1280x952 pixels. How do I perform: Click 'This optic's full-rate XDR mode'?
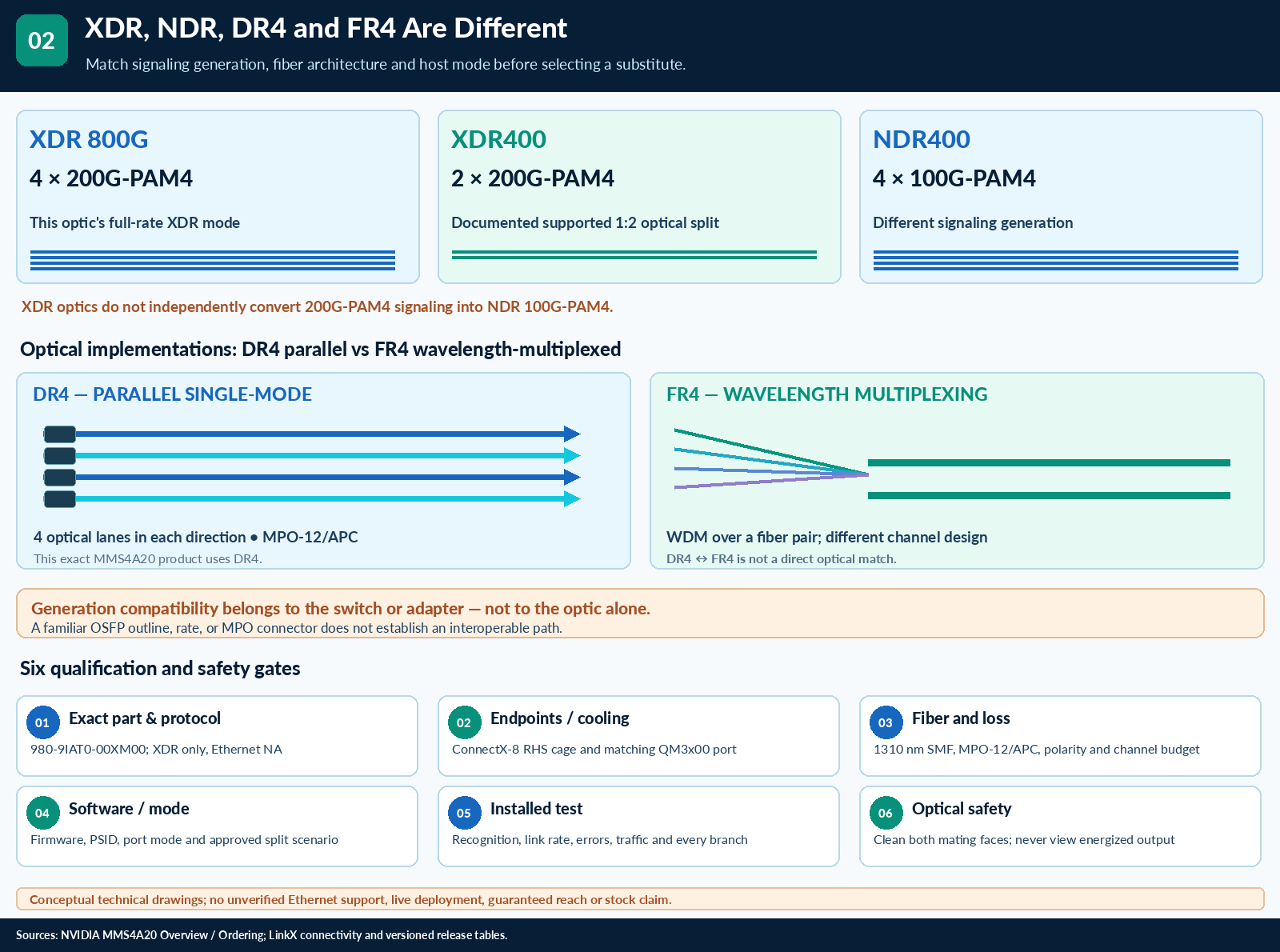click(135, 223)
